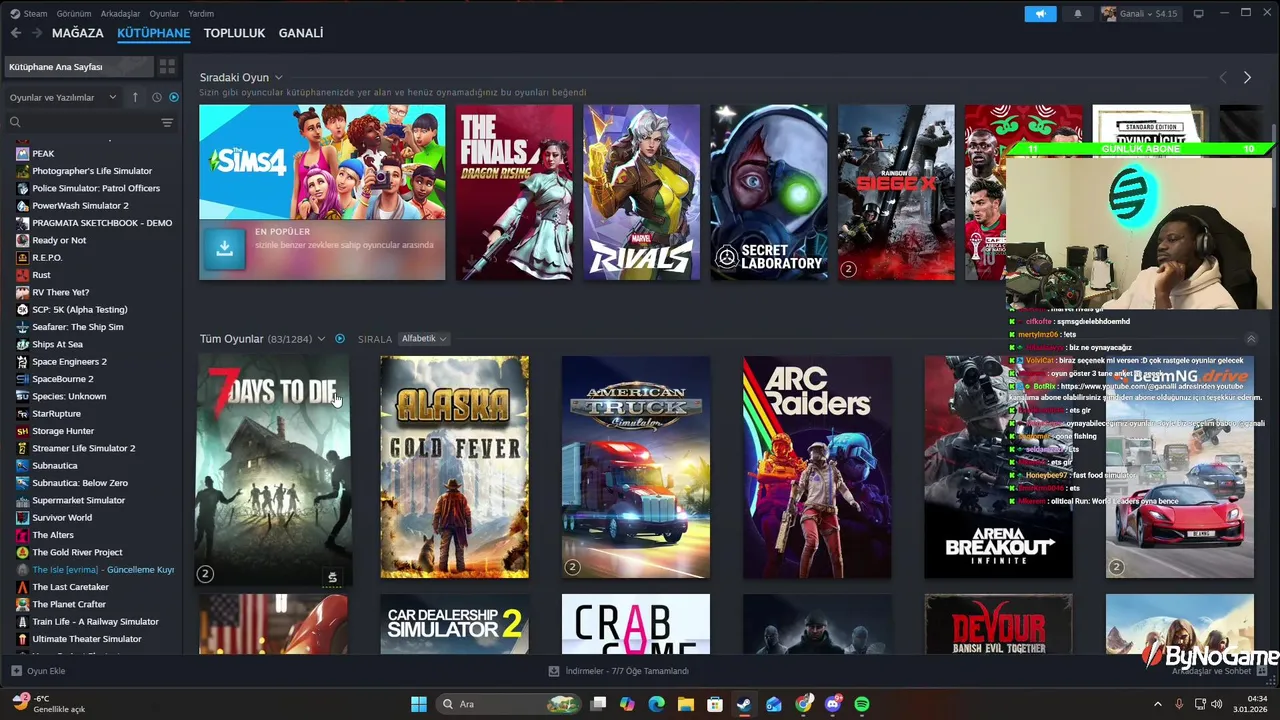Switch to the MAĞAZA tab
Viewport: 1280px width, 720px height.
point(78,33)
